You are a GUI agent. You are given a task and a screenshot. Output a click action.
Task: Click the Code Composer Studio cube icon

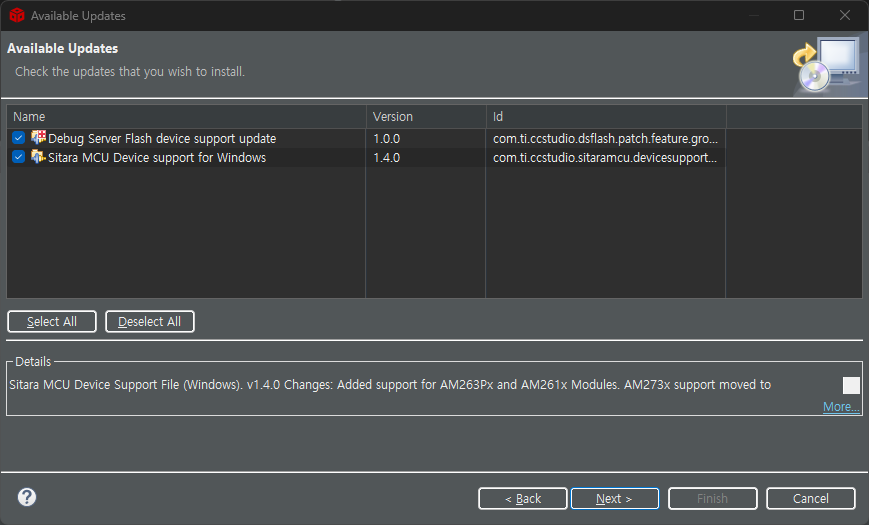click(17, 15)
